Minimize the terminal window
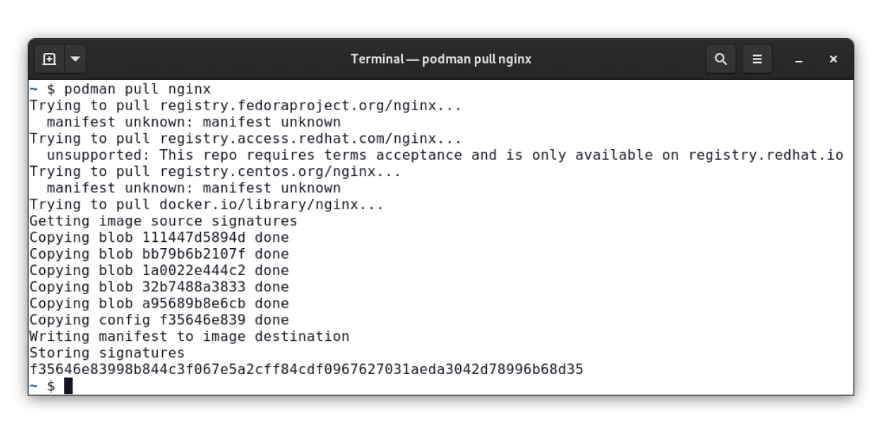 point(799,59)
